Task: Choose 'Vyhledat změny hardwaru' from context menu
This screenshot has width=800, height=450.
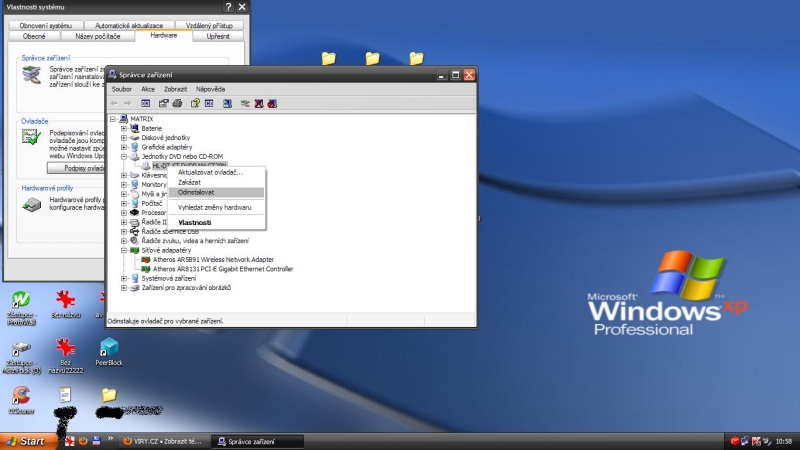Action: tap(217, 208)
